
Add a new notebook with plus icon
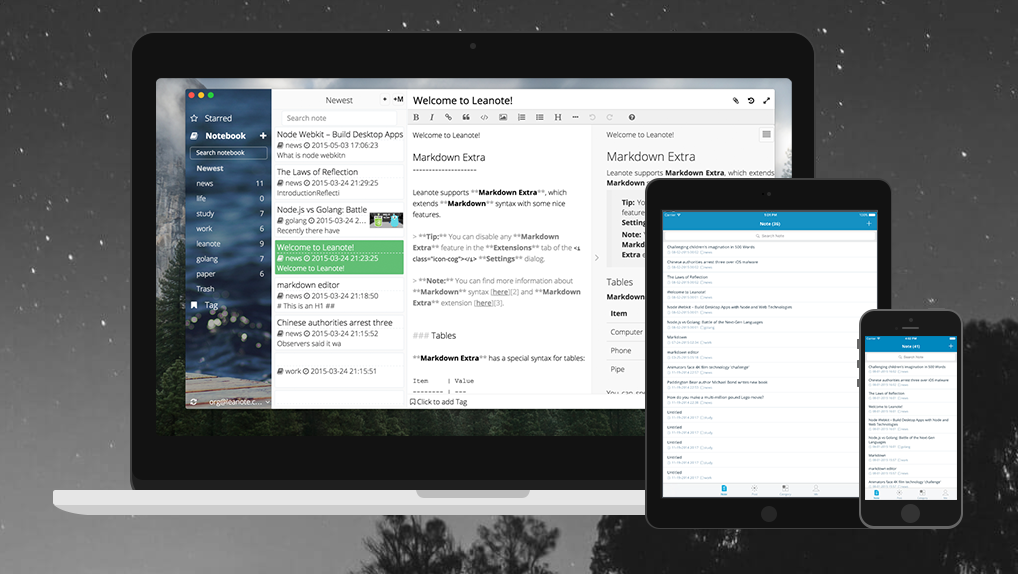tap(263, 136)
